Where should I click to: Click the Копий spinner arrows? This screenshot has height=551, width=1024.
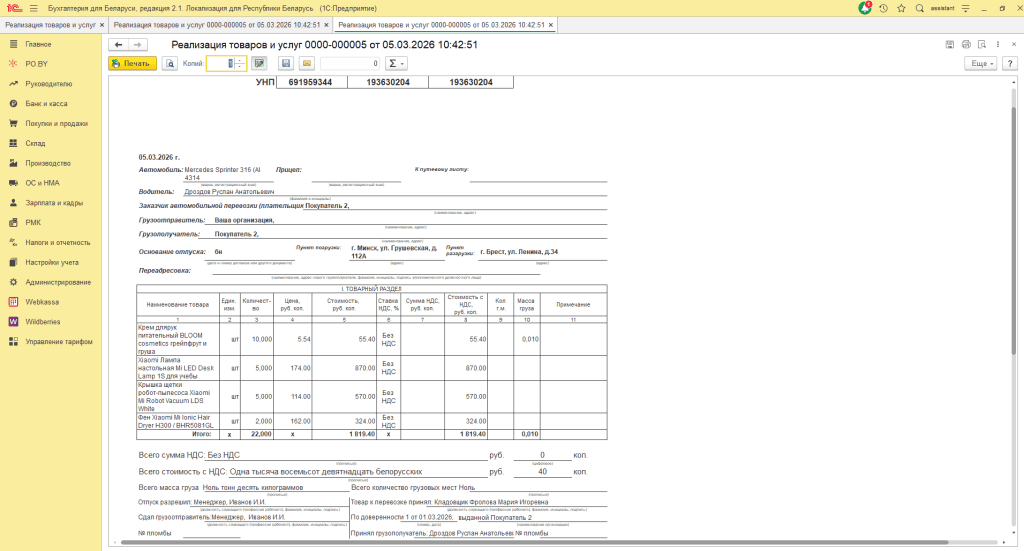[241, 63]
